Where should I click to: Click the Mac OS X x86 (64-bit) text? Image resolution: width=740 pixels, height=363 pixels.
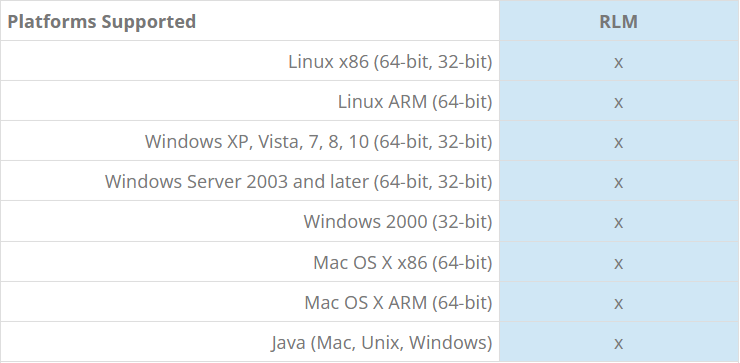pyautogui.click(x=403, y=262)
